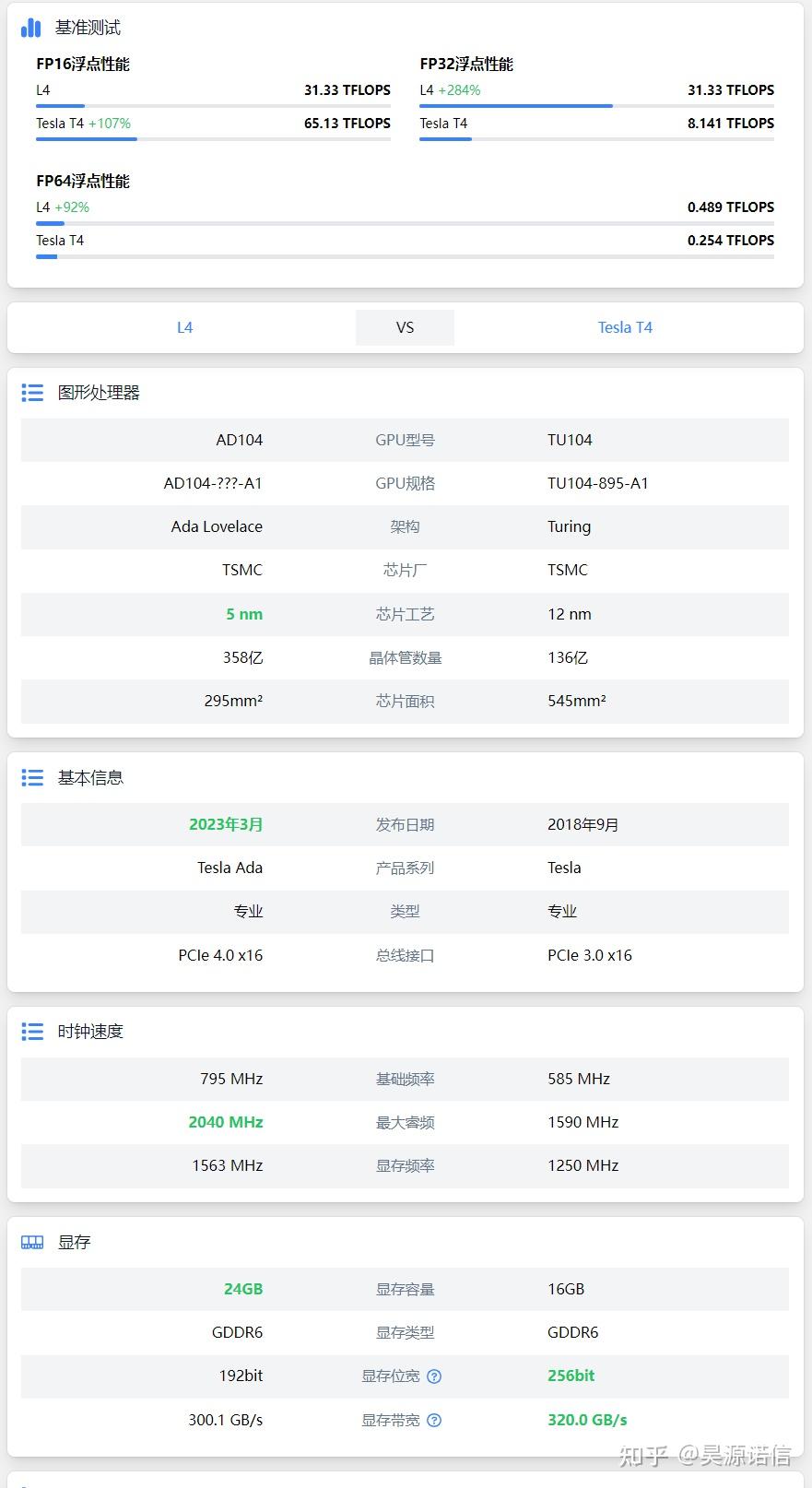This screenshot has width=812, height=1488.
Task: Click the list icon next to 图形处理器
Action: click(32, 393)
